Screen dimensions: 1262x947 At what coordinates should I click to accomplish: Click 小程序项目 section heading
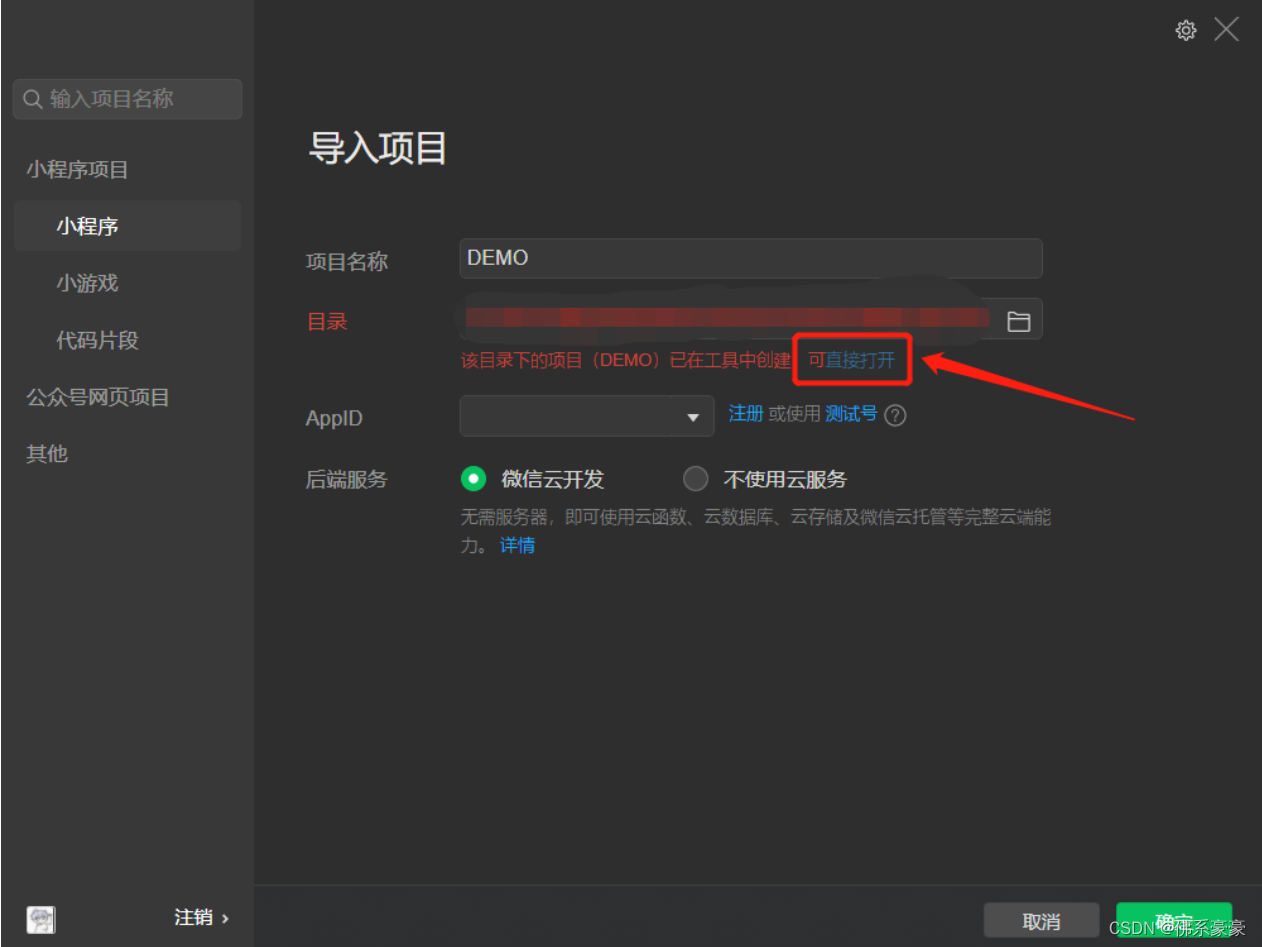pos(77,170)
